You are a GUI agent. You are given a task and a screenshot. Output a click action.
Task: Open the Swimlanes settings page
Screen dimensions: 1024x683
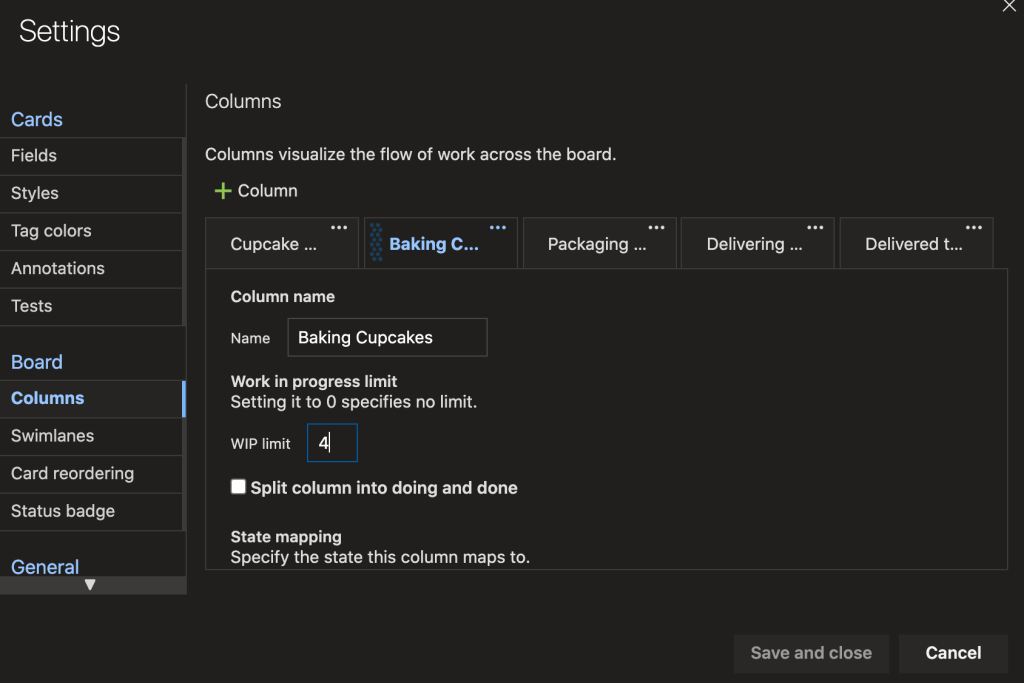point(52,436)
